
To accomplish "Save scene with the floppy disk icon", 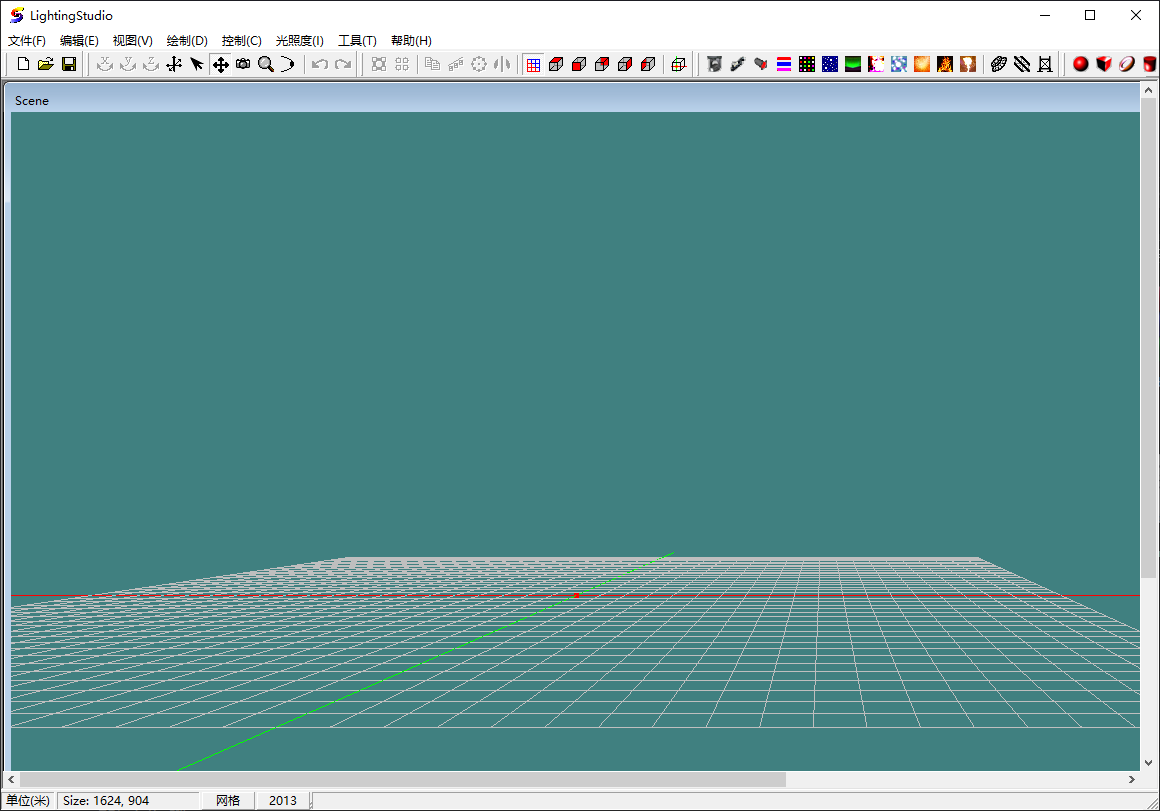I will coord(69,64).
